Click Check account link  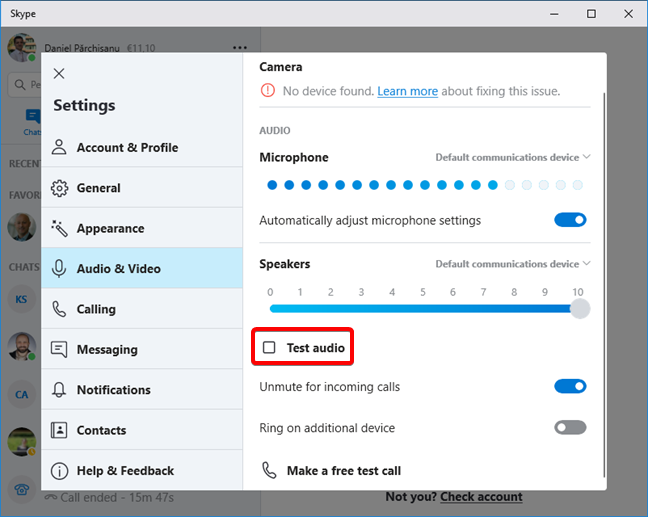(481, 496)
